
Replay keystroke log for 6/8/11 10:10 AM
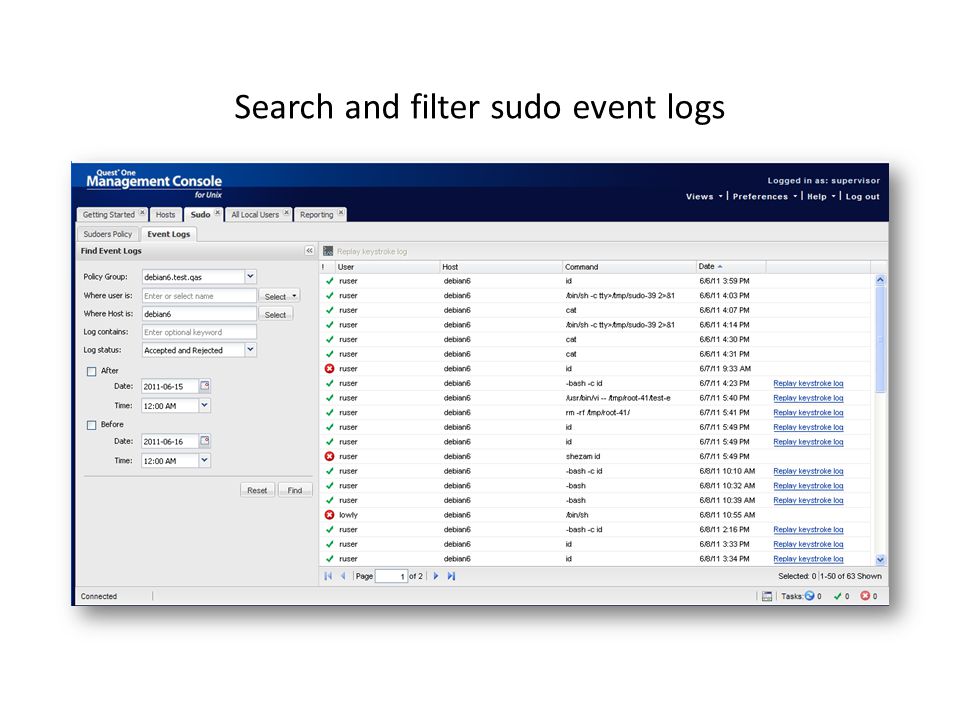808,471
